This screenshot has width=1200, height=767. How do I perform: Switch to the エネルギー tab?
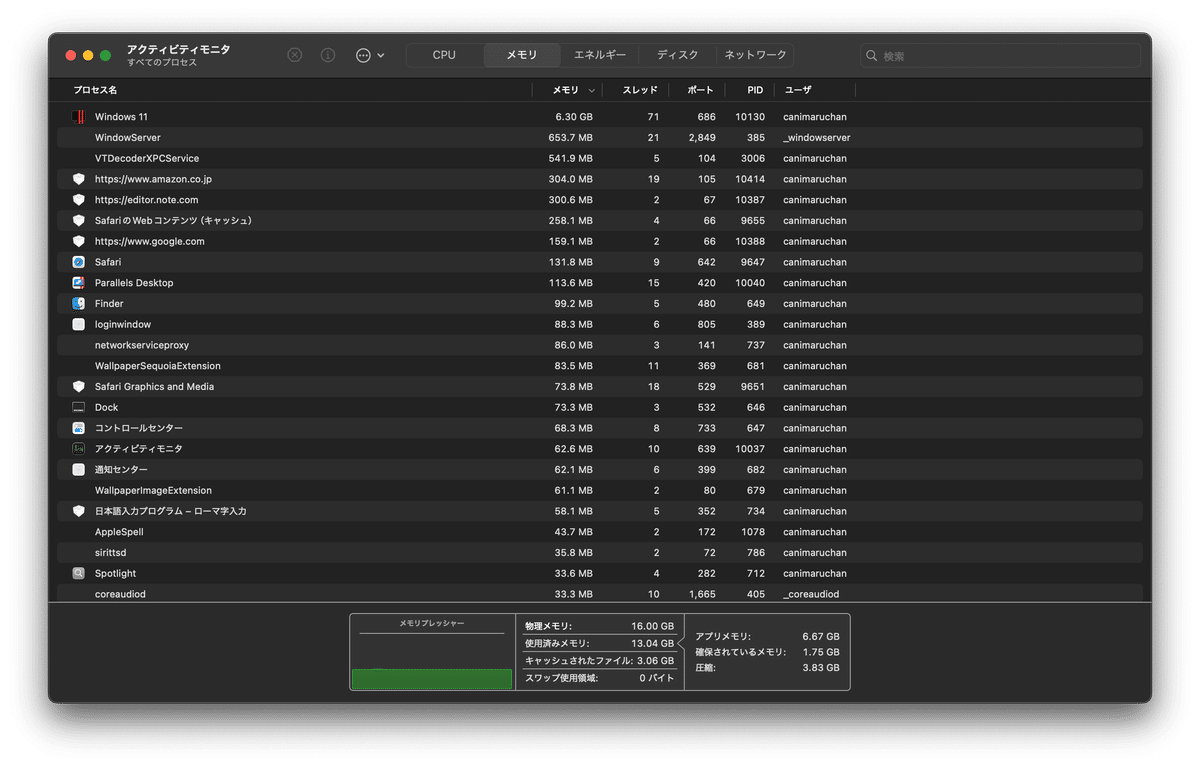point(600,55)
